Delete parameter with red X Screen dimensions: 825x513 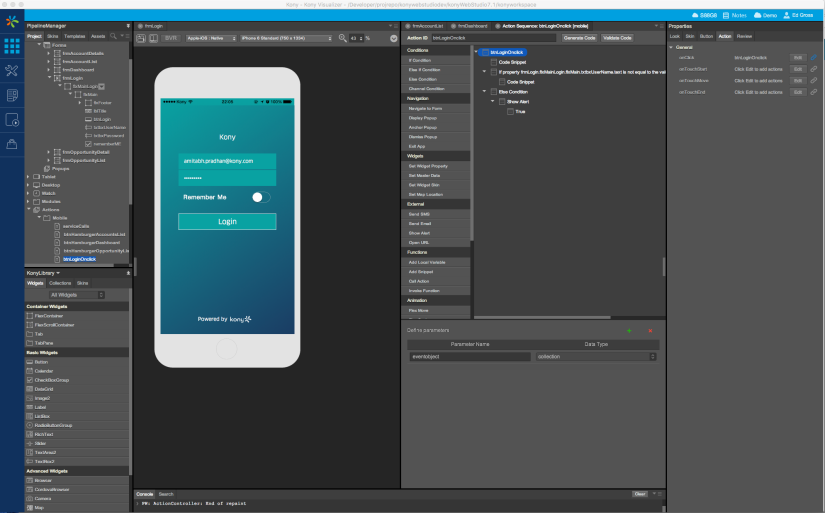(x=650, y=330)
